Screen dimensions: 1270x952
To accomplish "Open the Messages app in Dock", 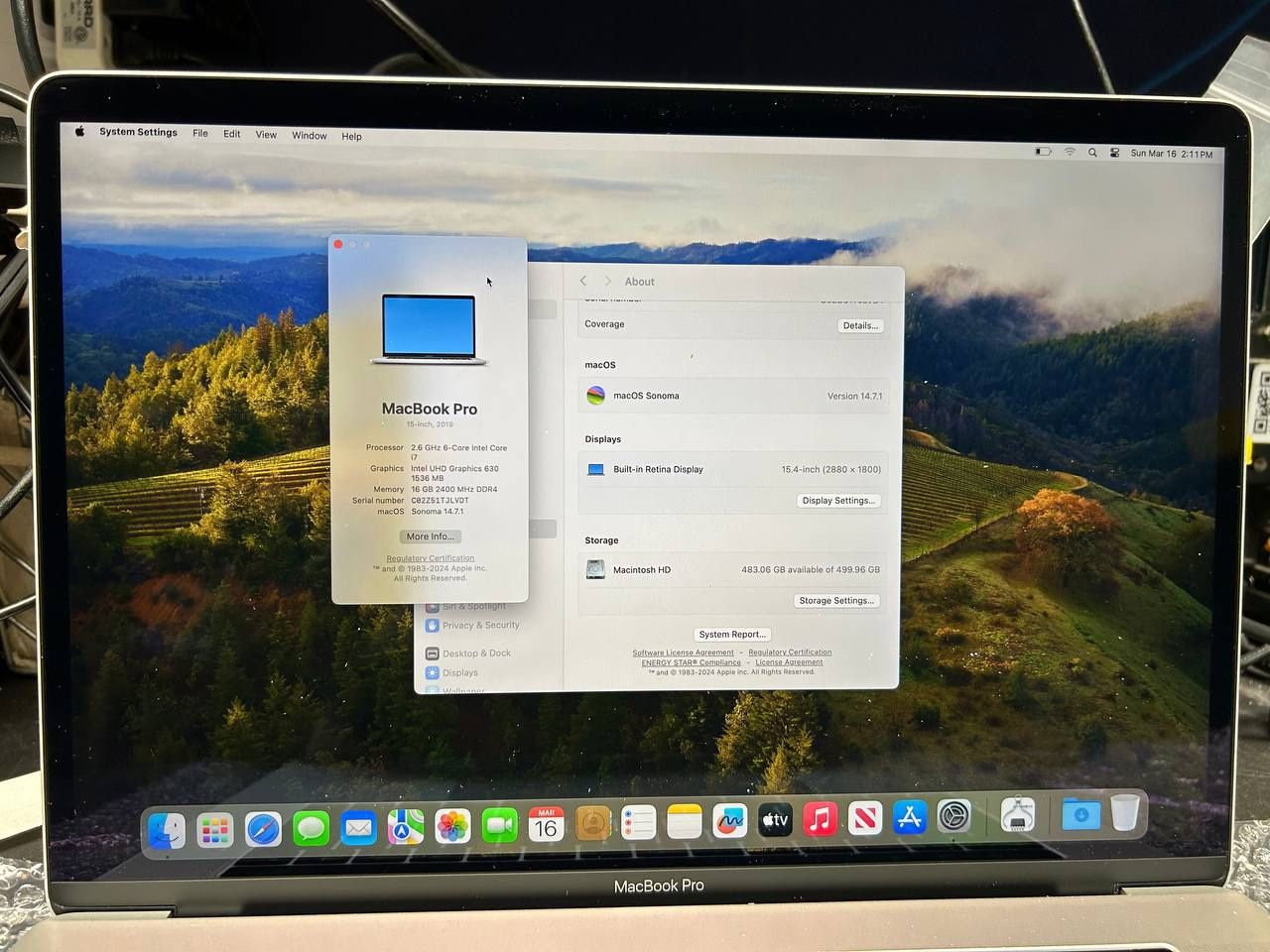I will pos(311,828).
